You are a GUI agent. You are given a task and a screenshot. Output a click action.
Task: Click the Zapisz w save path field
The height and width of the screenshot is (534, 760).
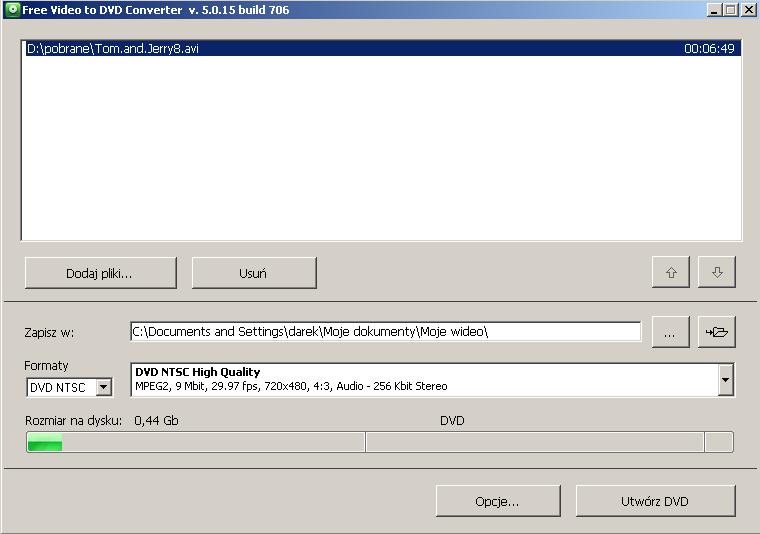[386, 331]
